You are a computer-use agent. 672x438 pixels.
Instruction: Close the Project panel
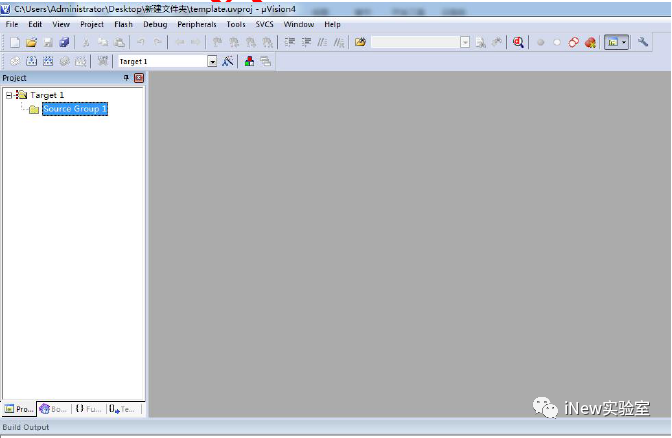(x=139, y=78)
